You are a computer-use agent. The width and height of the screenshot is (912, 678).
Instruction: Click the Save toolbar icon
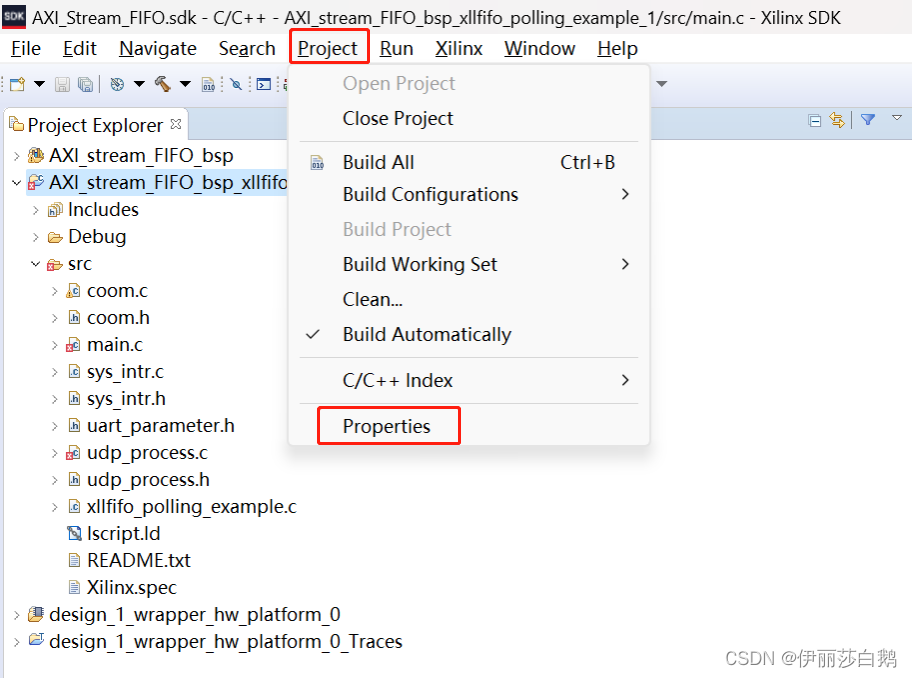[x=63, y=85]
